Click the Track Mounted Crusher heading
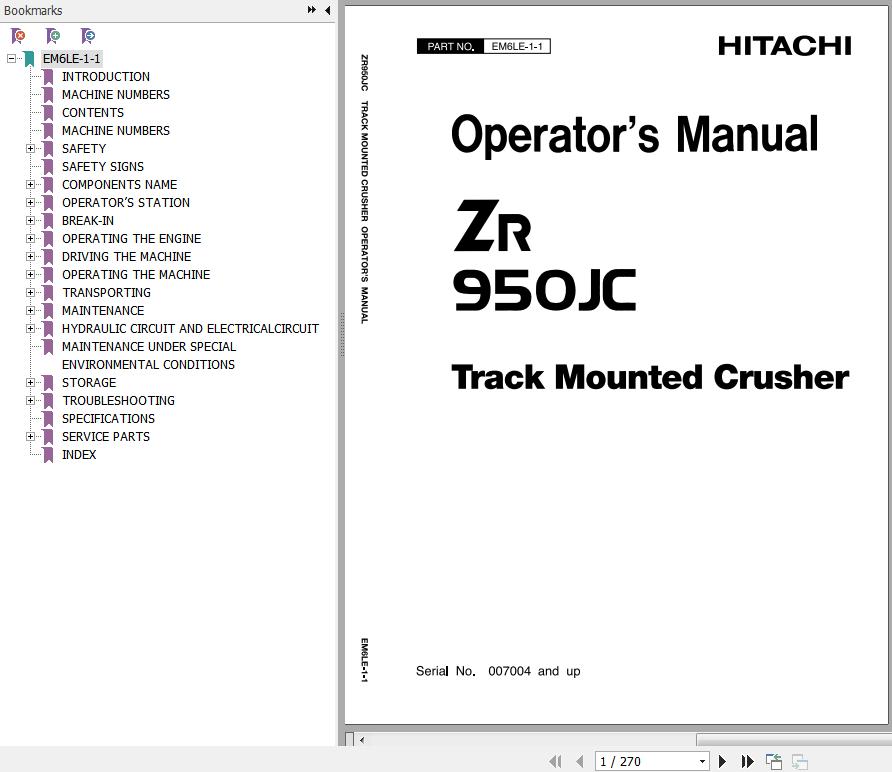 (650, 377)
